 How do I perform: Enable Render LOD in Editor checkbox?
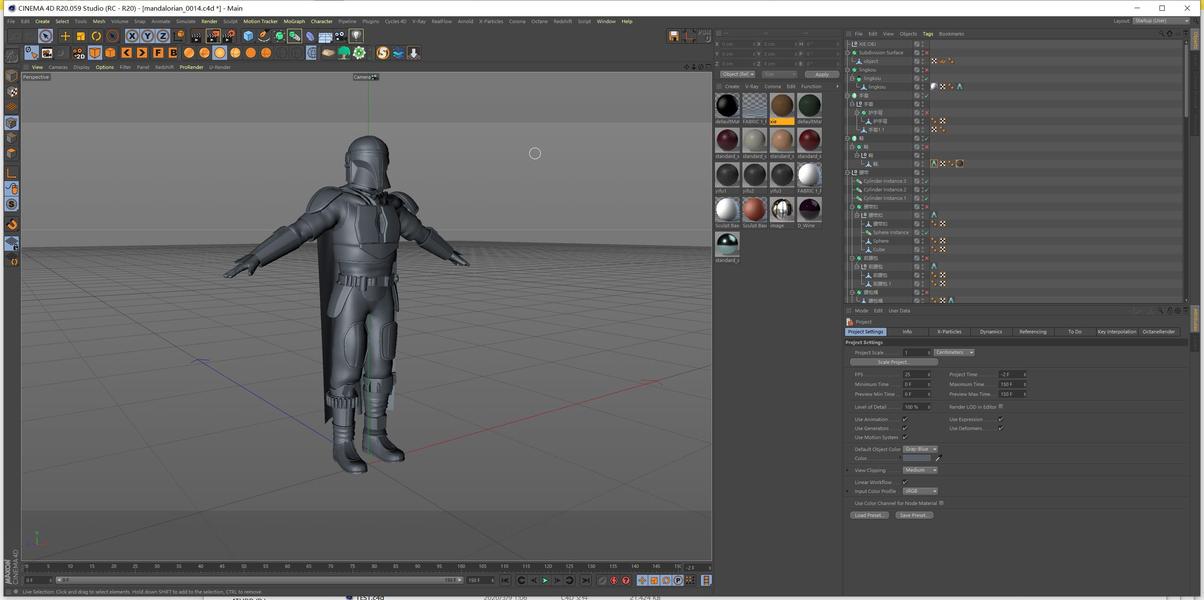click(x=1001, y=407)
